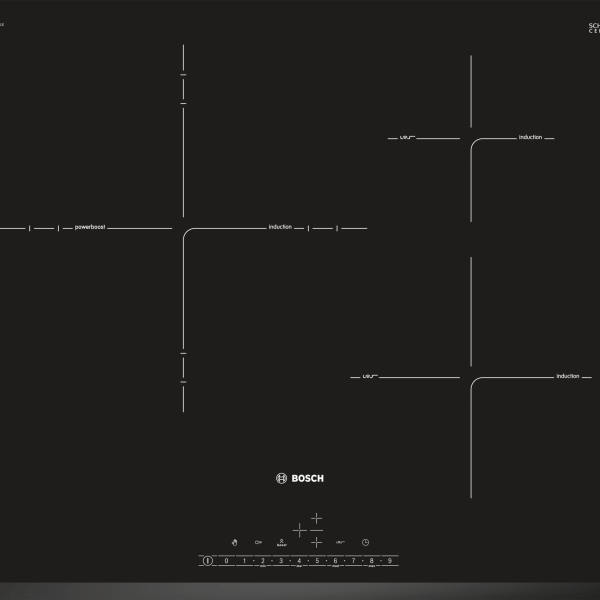Viewport: 600px width, 600px height.
Task: Select the left cooking zone cross
Action: click(300, 530)
